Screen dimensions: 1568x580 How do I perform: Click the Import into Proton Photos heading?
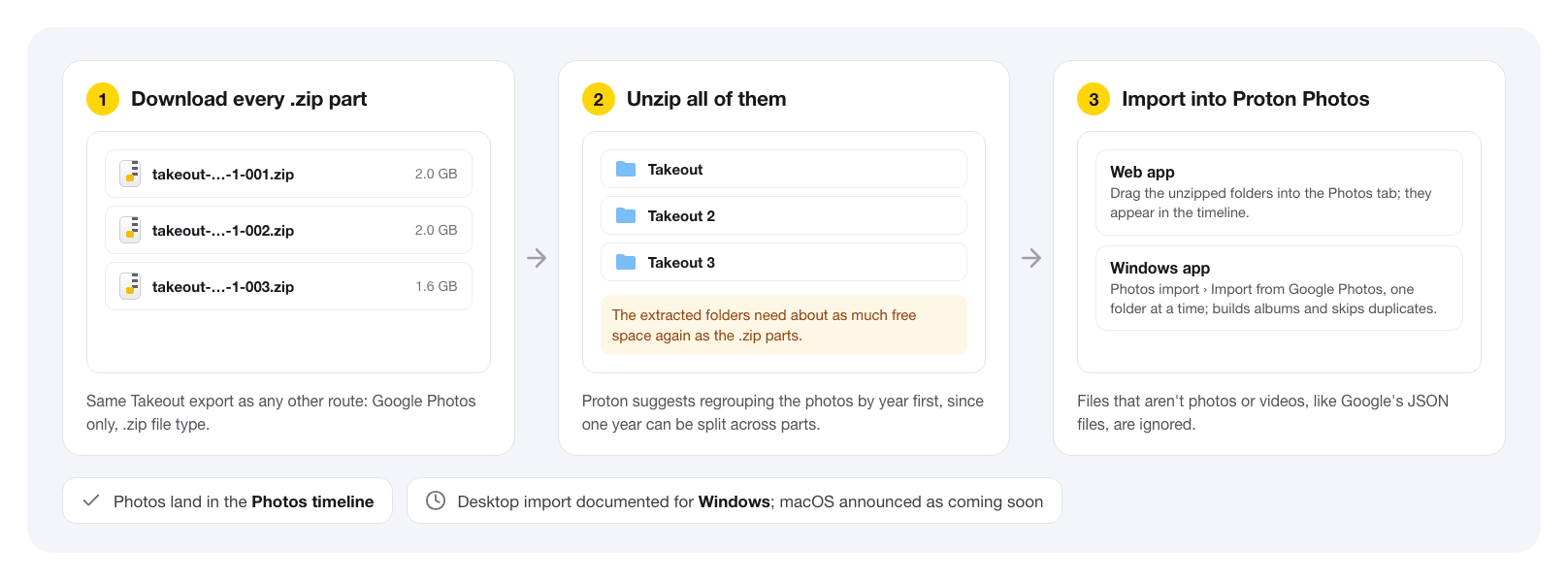[1246, 99]
